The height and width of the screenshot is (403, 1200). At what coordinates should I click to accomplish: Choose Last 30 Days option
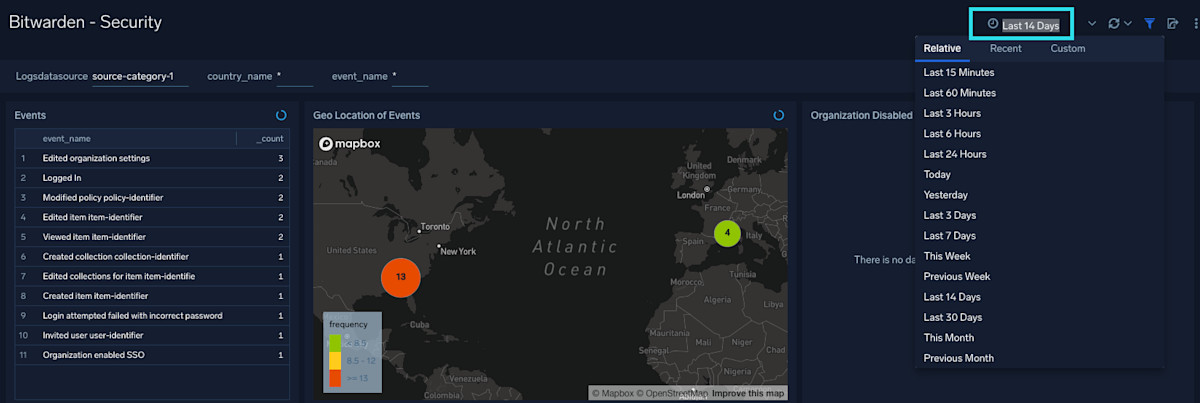pos(952,317)
